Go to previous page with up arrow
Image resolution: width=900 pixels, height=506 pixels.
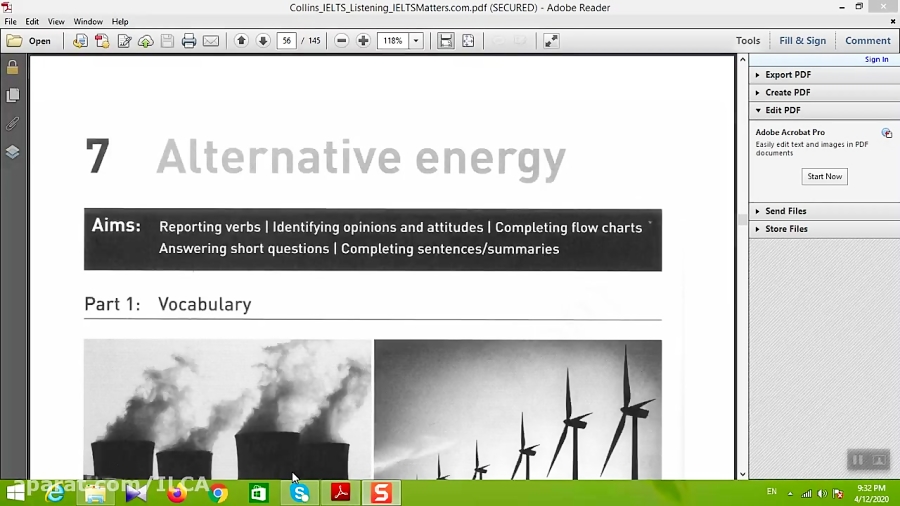point(241,41)
